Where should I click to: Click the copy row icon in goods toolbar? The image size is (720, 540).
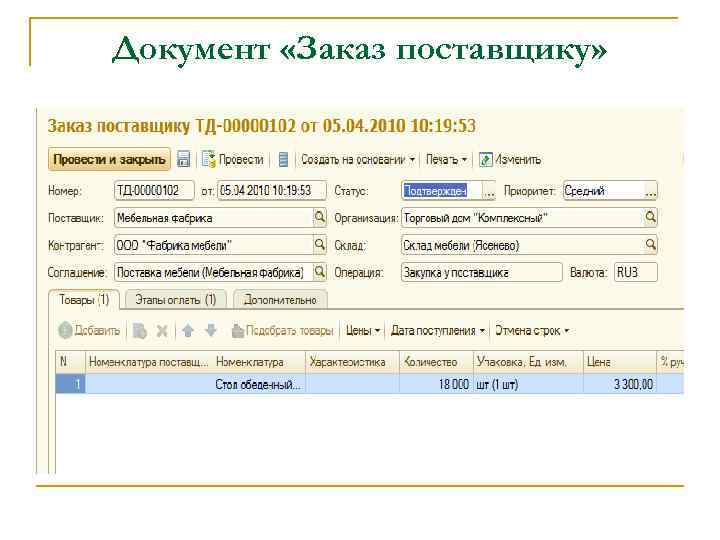click(x=140, y=331)
